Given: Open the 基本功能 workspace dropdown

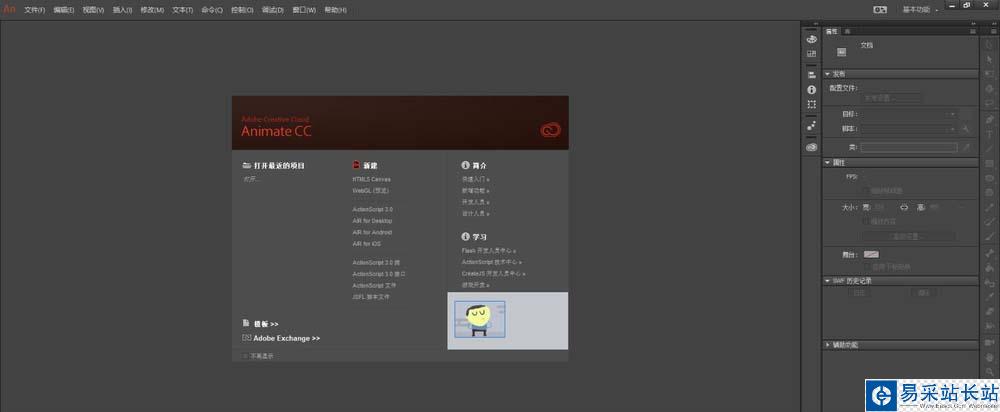Looking at the screenshot, I should pos(920,10).
